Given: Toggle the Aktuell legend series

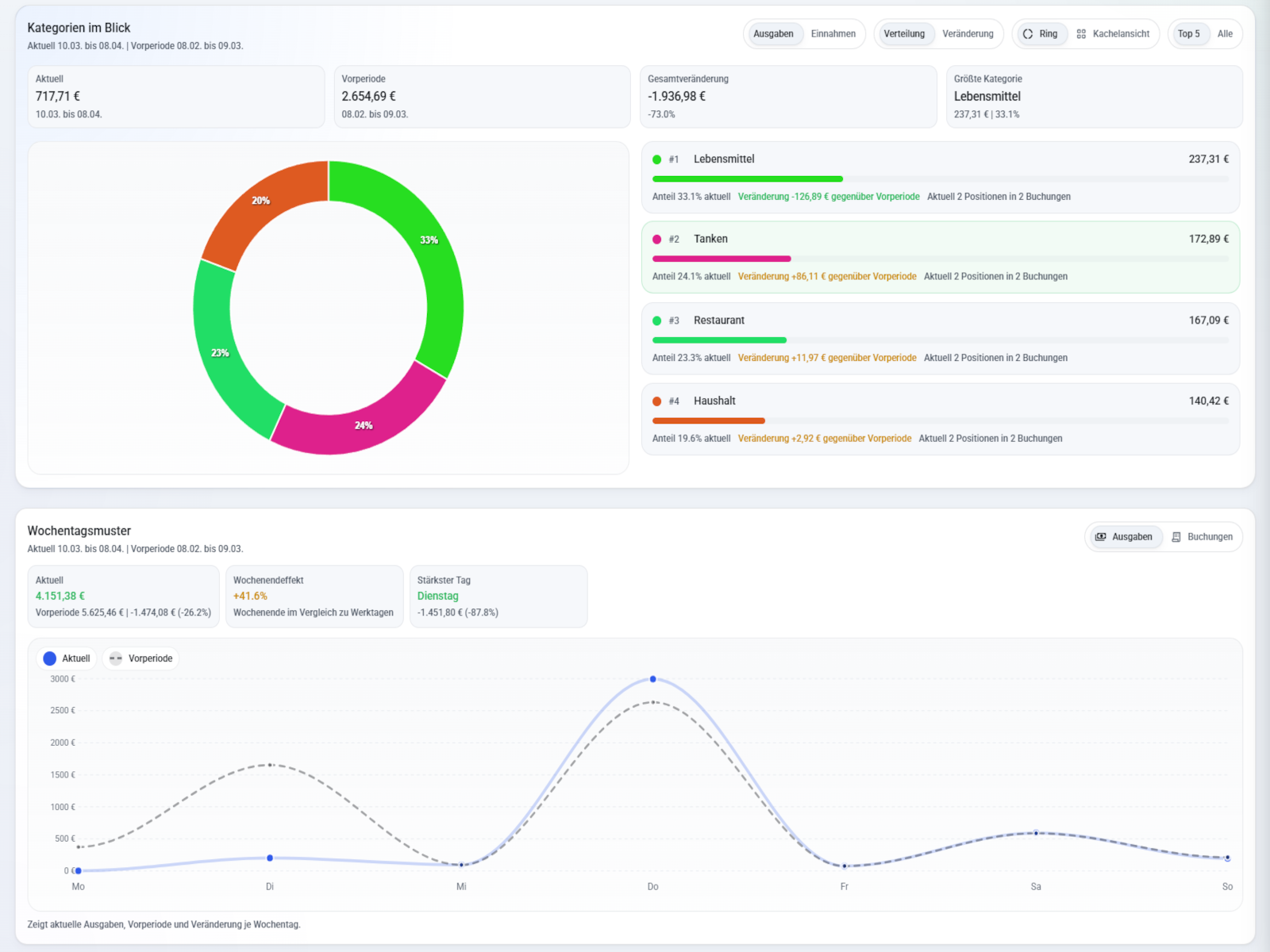Looking at the screenshot, I should click(x=67, y=658).
